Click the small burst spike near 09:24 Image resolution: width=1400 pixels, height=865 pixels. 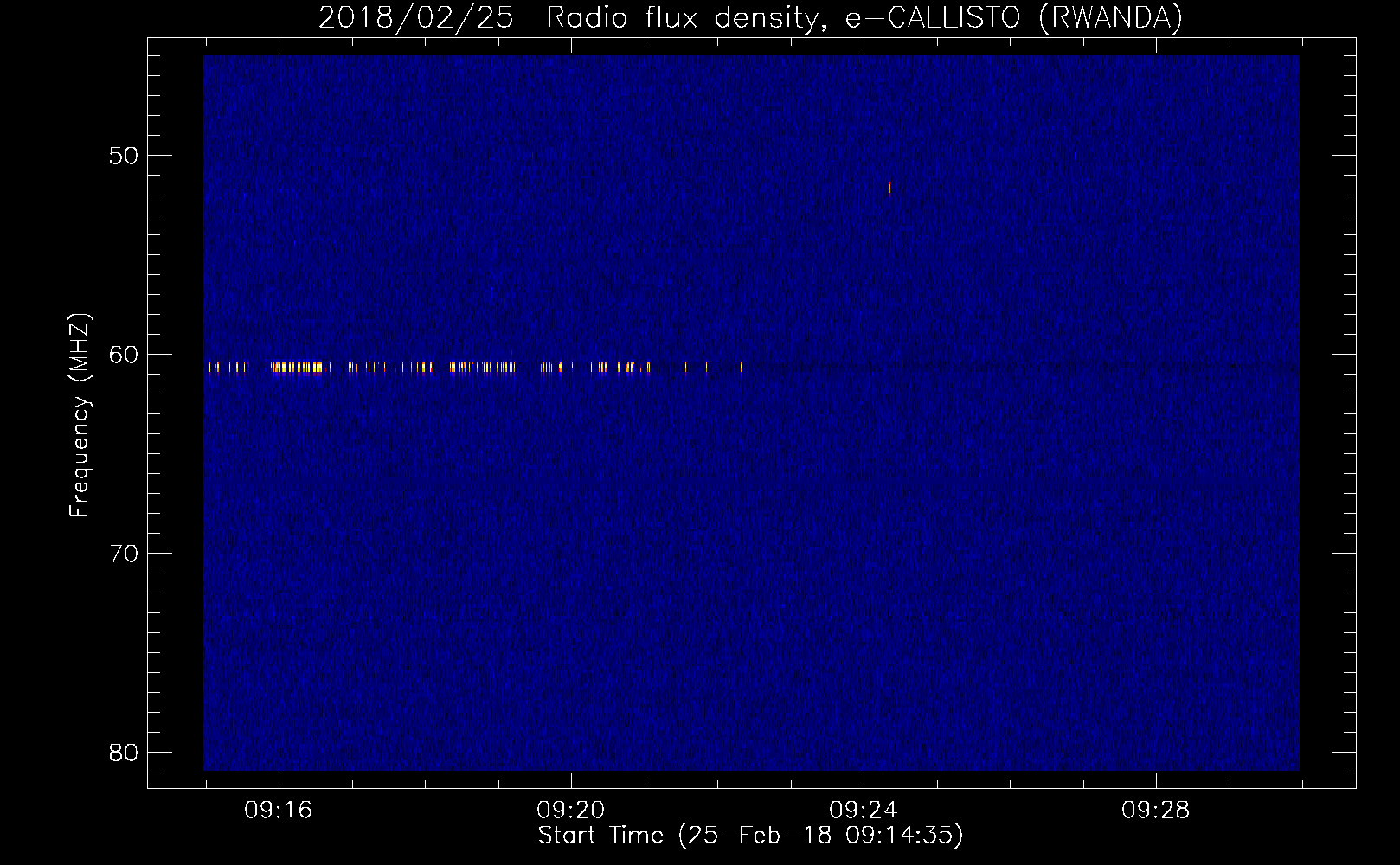coord(889,188)
